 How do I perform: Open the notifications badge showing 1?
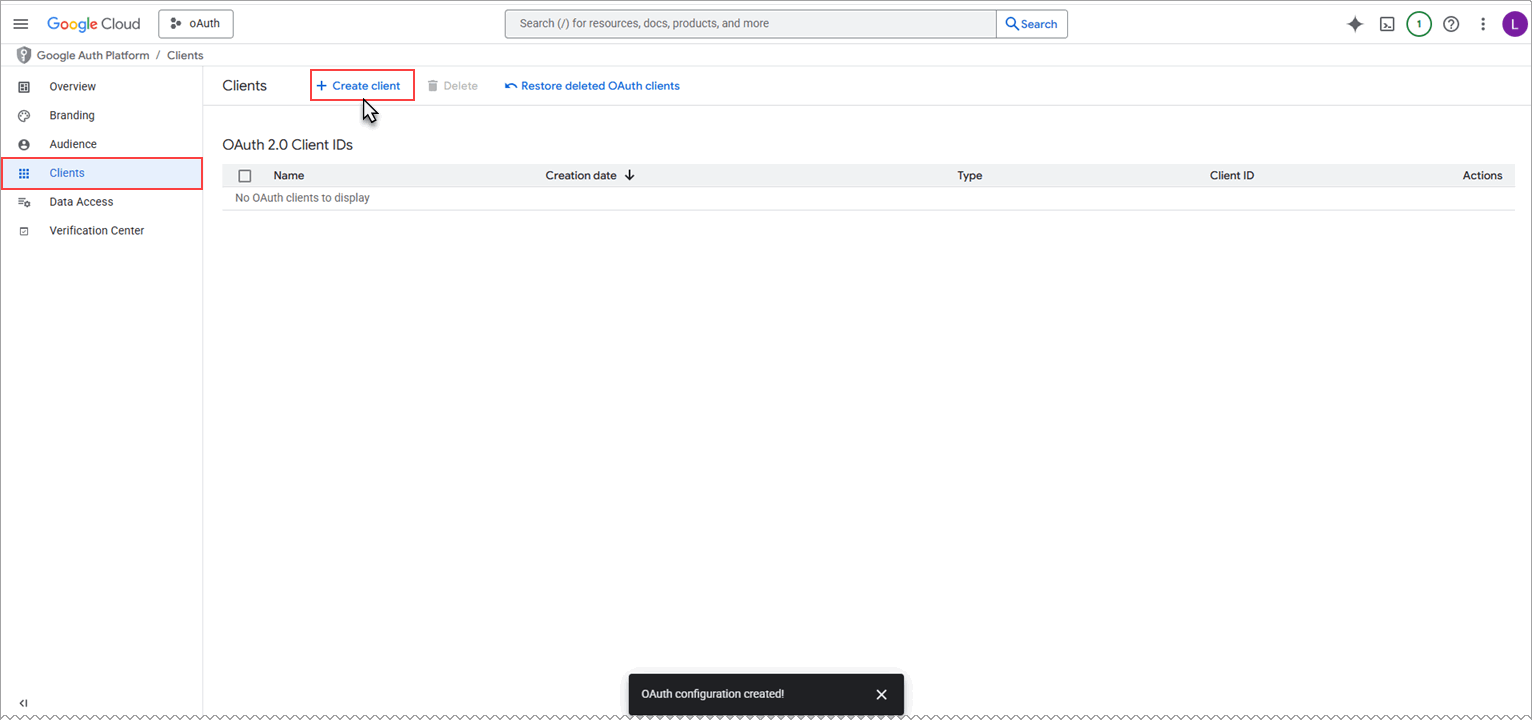pos(1419,24)
